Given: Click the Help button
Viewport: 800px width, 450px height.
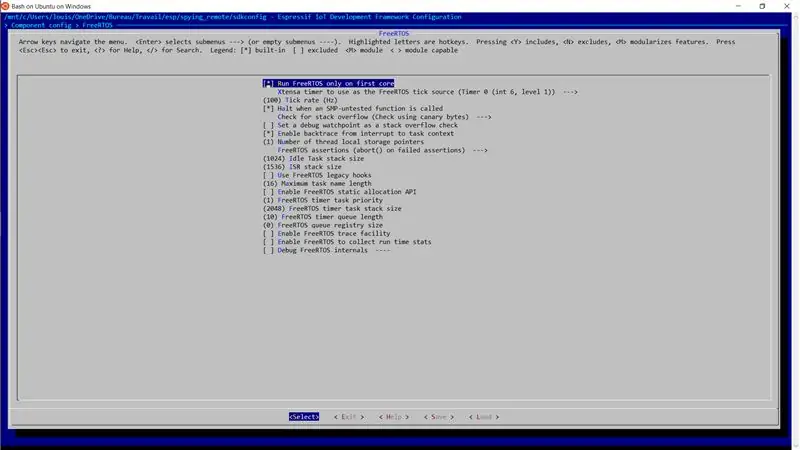Looking at the screenshot, I should [394, 417].
